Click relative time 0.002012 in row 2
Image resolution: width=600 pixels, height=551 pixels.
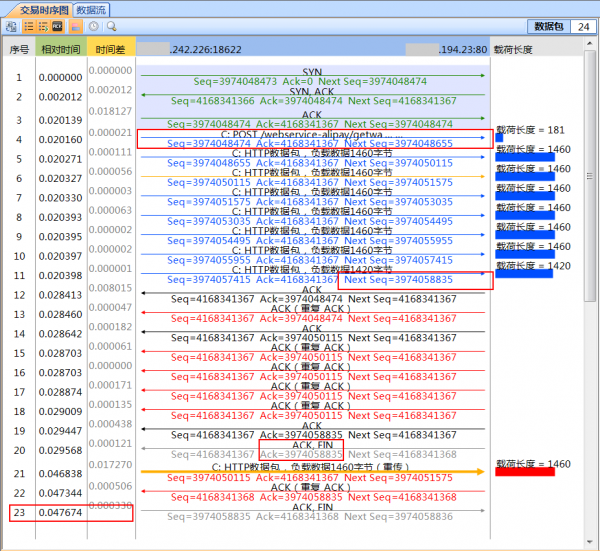tap(60, 97)
